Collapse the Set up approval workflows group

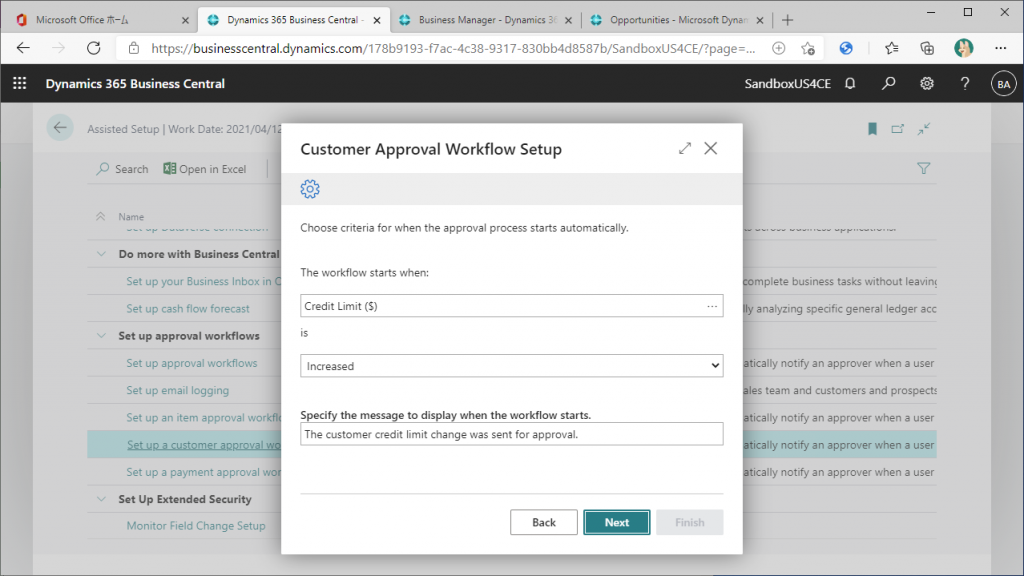101,336
